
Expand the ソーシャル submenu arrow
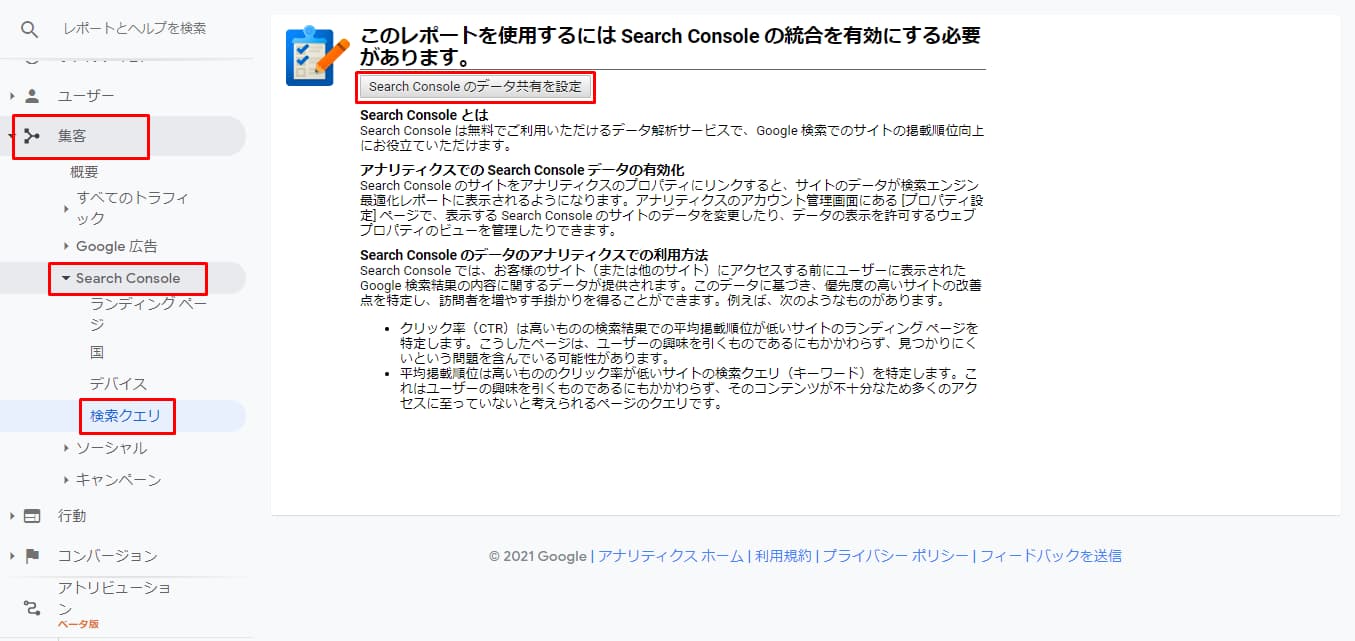(66, 448)
